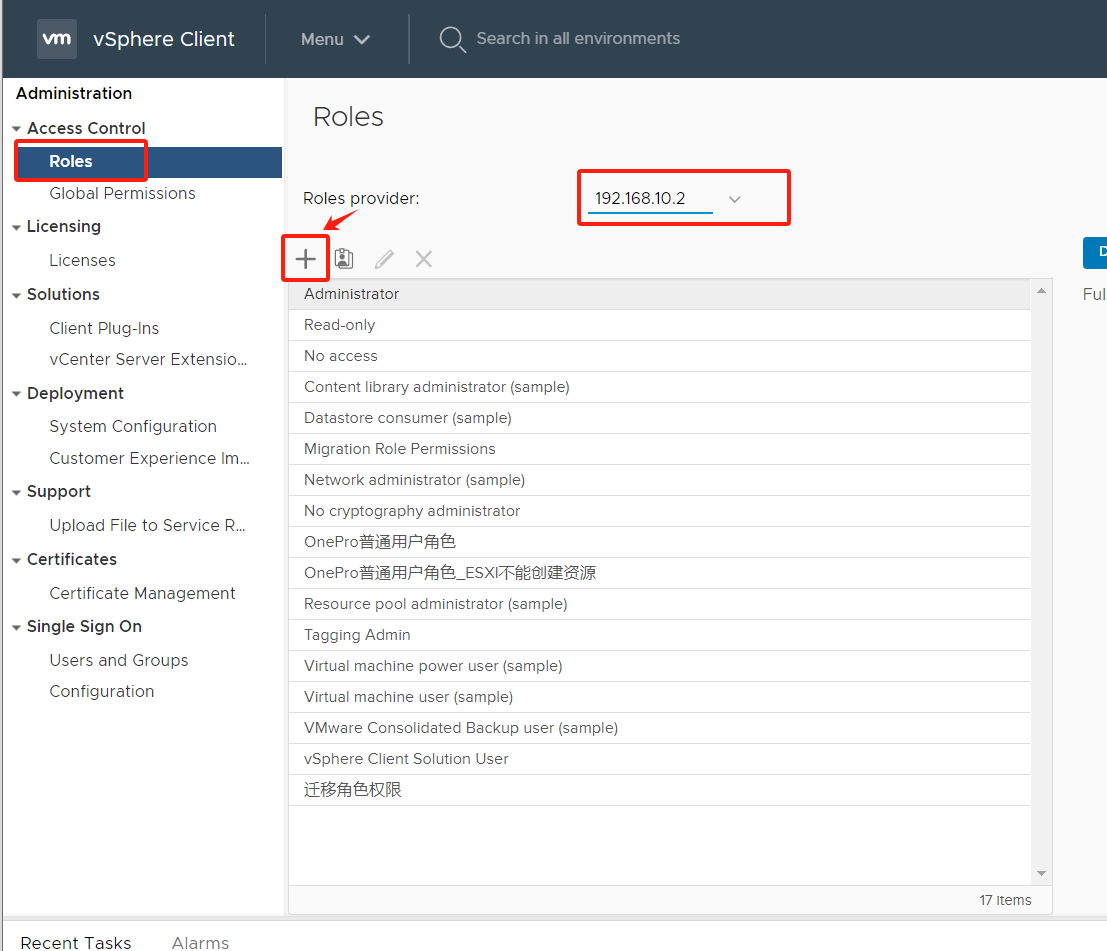Collapse the Access Control section
1107x951 pixels.
pyautogui.click(x=16, y=129)
